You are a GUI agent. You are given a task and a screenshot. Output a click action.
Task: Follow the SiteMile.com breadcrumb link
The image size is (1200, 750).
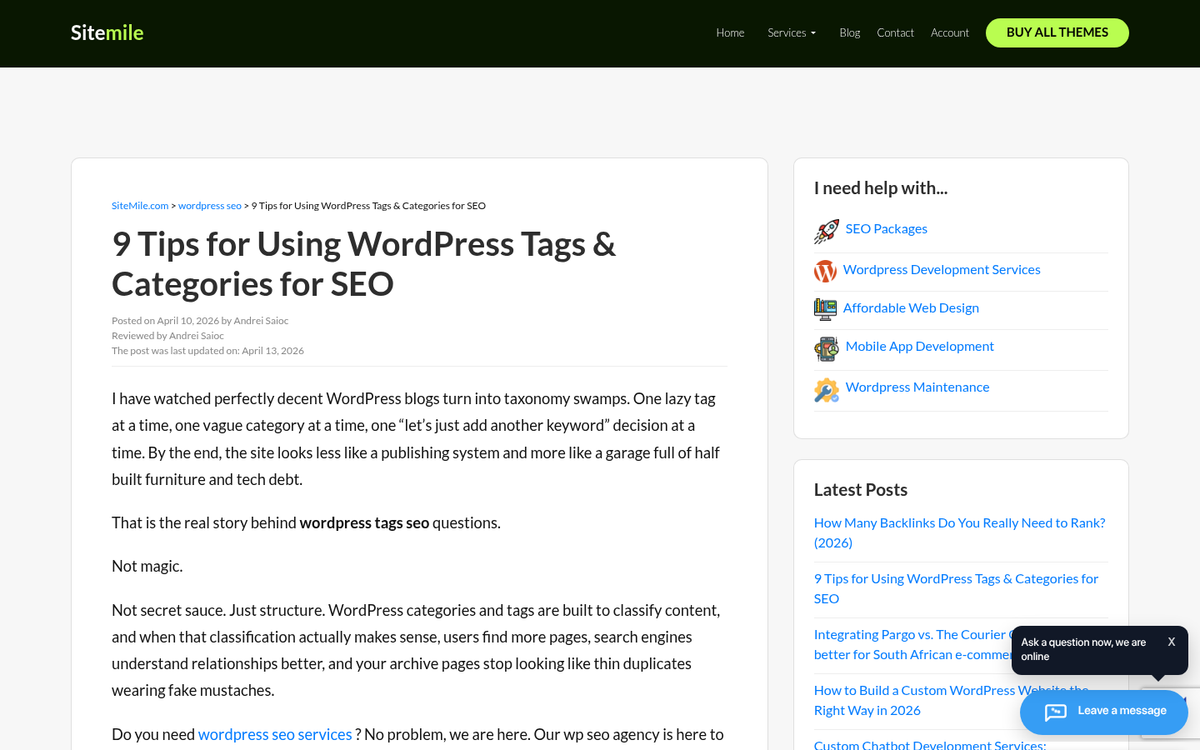point(139,205)
